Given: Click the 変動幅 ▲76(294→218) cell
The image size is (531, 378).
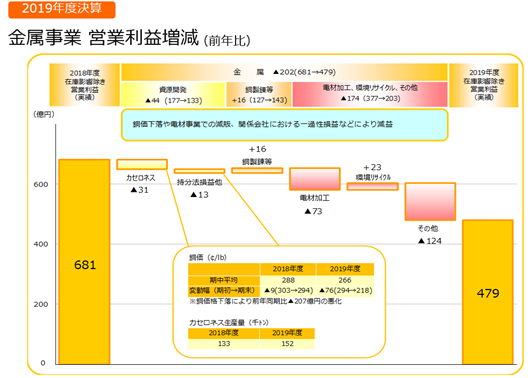Looking at the screenshot, I should tap(345, 291).
